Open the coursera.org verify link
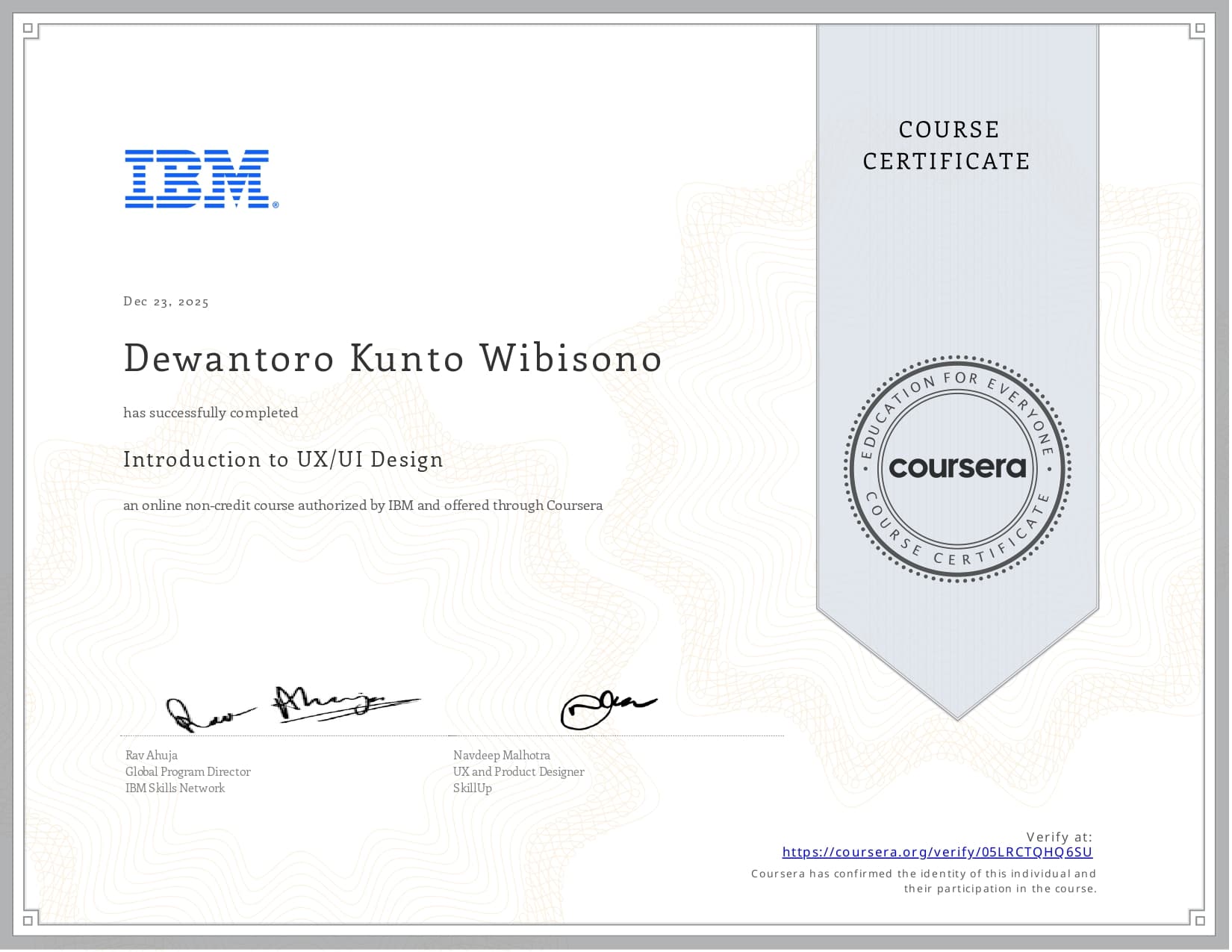This screenshot has width=1232, height=952. [937, 852]
